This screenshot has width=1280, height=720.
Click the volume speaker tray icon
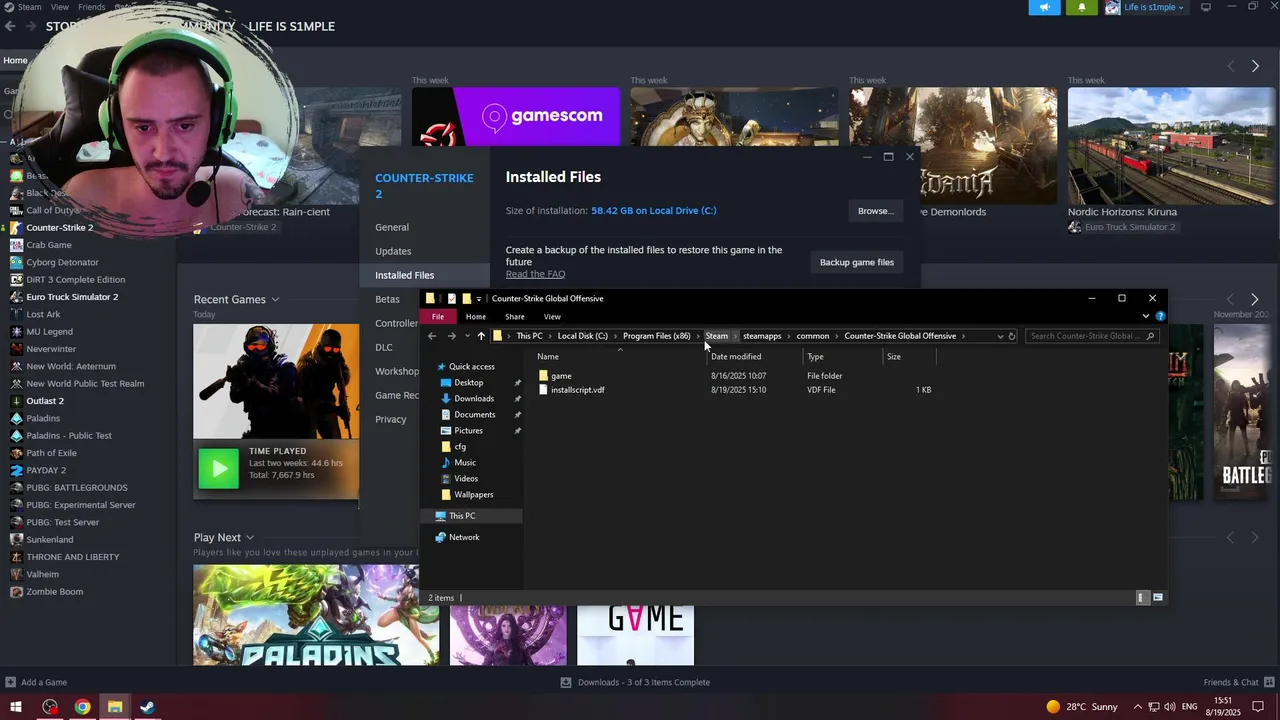coord(1171,707)
